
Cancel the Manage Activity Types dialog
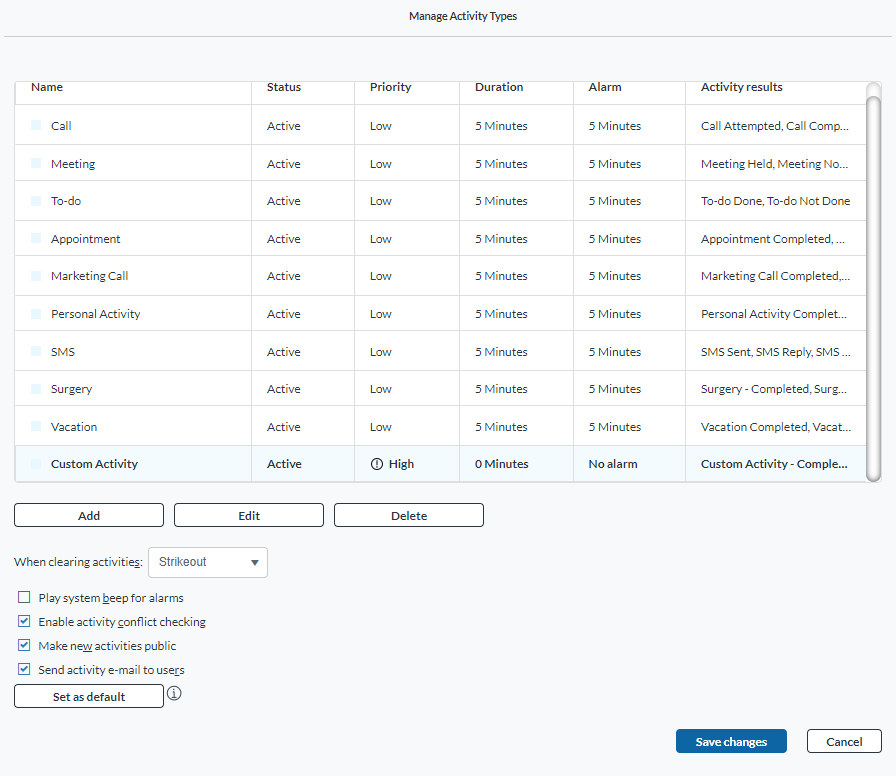(844, 742)
